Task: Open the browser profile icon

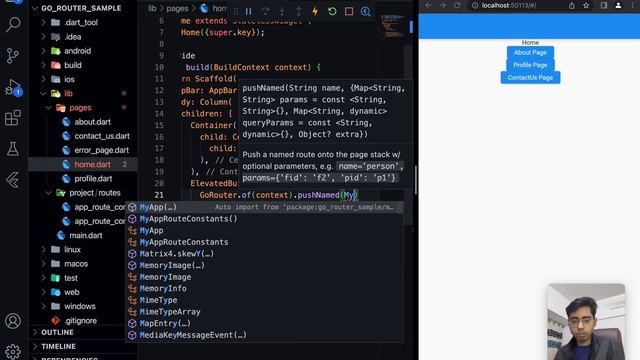Action: click(618, 5)
